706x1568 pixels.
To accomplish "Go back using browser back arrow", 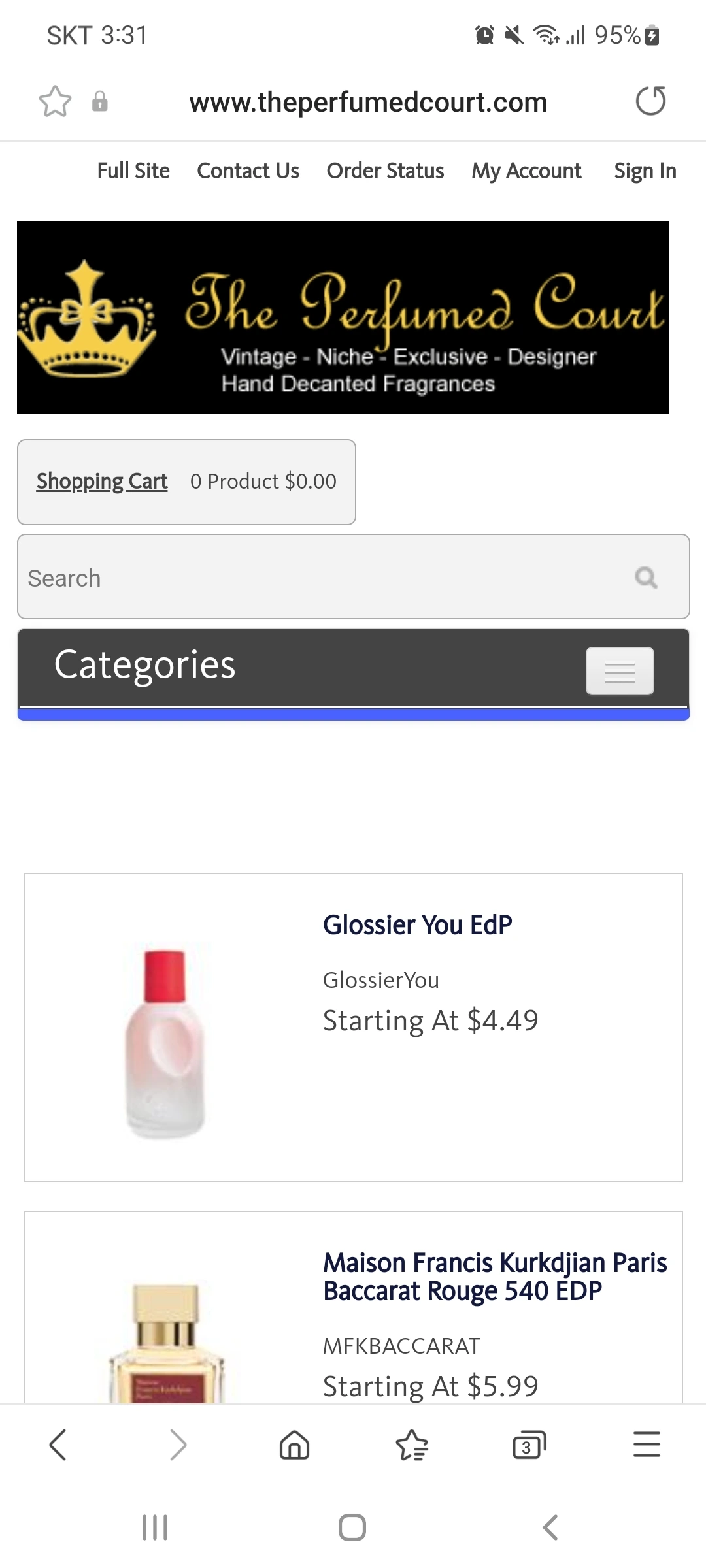I will coord(58,1445).
